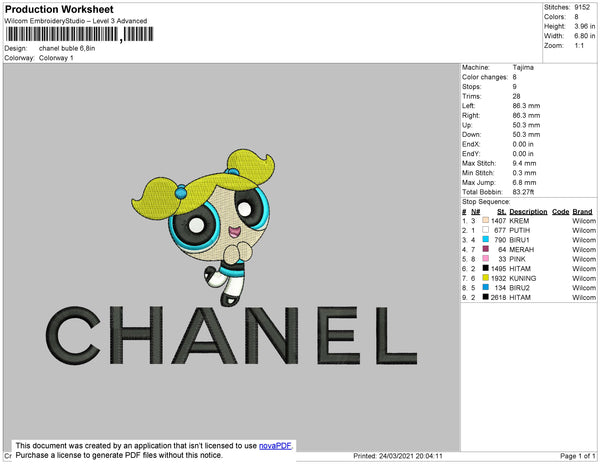Click the 'Up:' label
The height and width of the screenshot is (464, 600).
467,125
